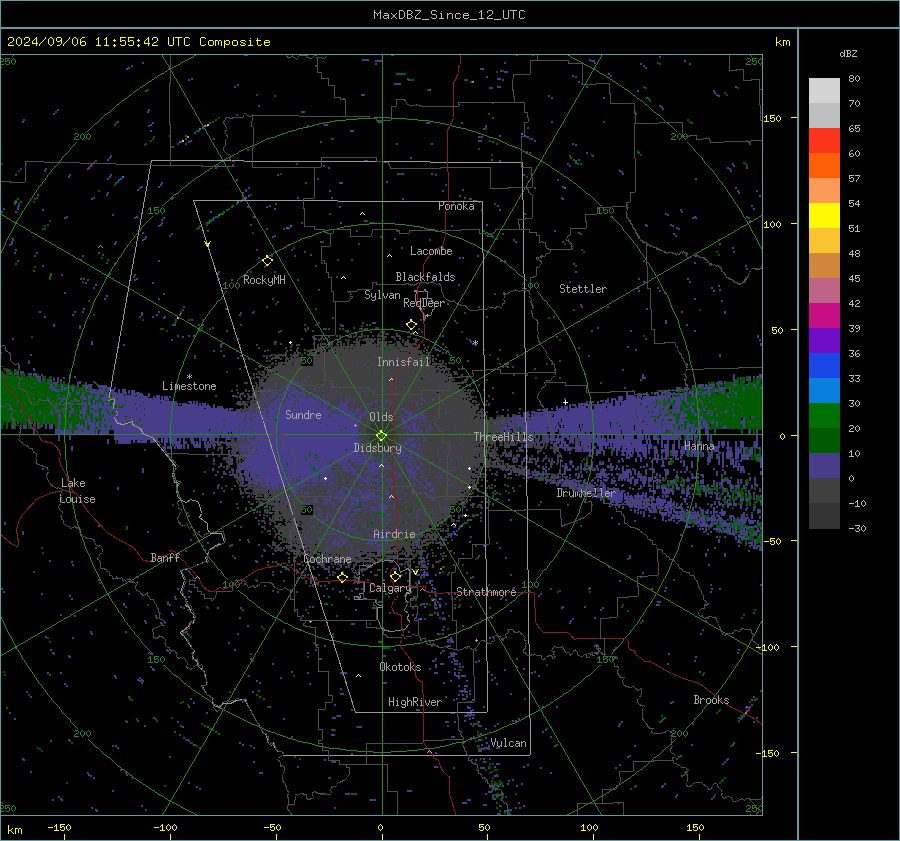
Task: Click the Limestone label
Action: (189, 386)
